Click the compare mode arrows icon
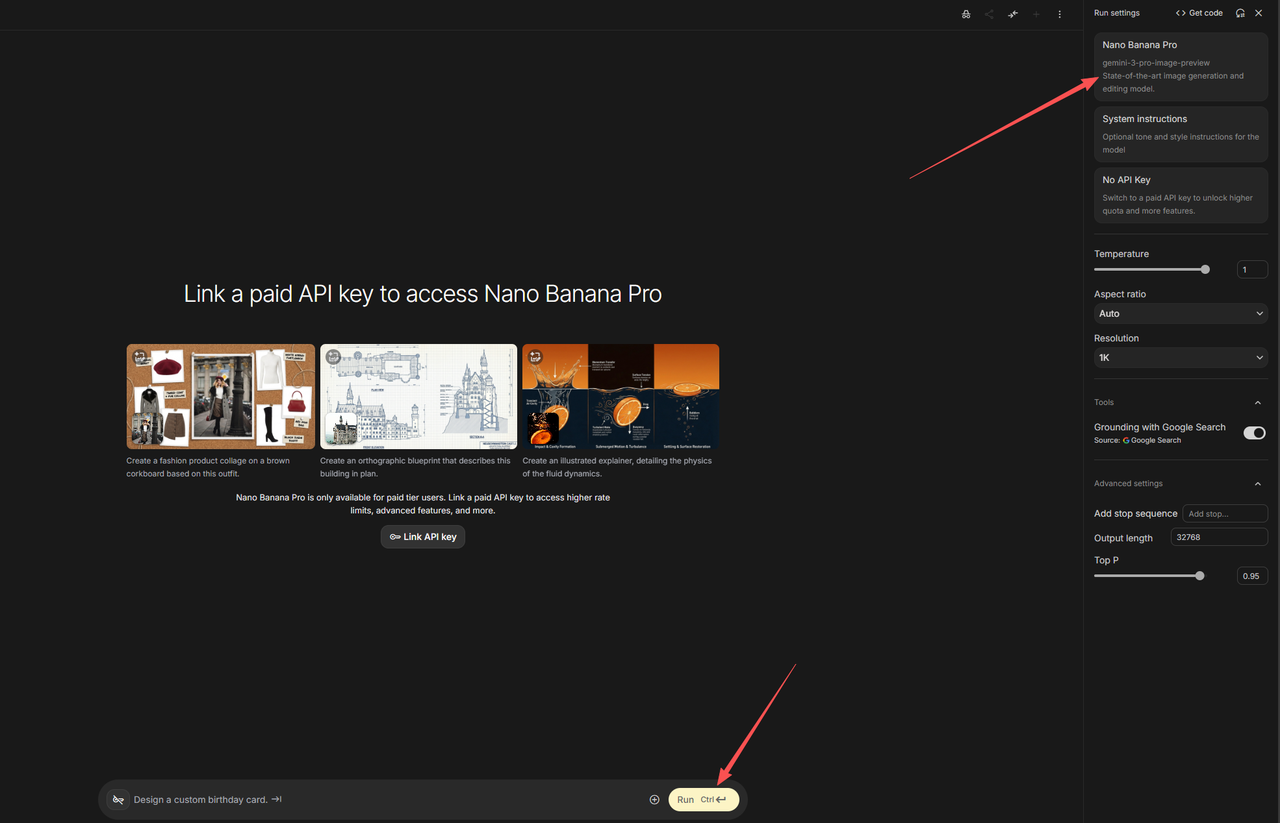Viewport: 1280px width, 823px height. (x=1013, y=14)
